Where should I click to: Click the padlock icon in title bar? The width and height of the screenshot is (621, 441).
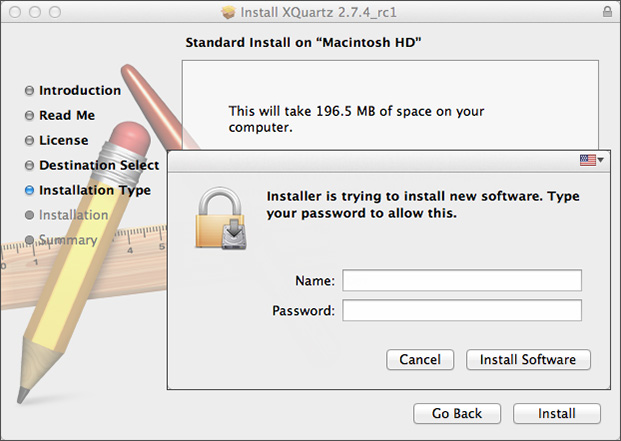608,10
